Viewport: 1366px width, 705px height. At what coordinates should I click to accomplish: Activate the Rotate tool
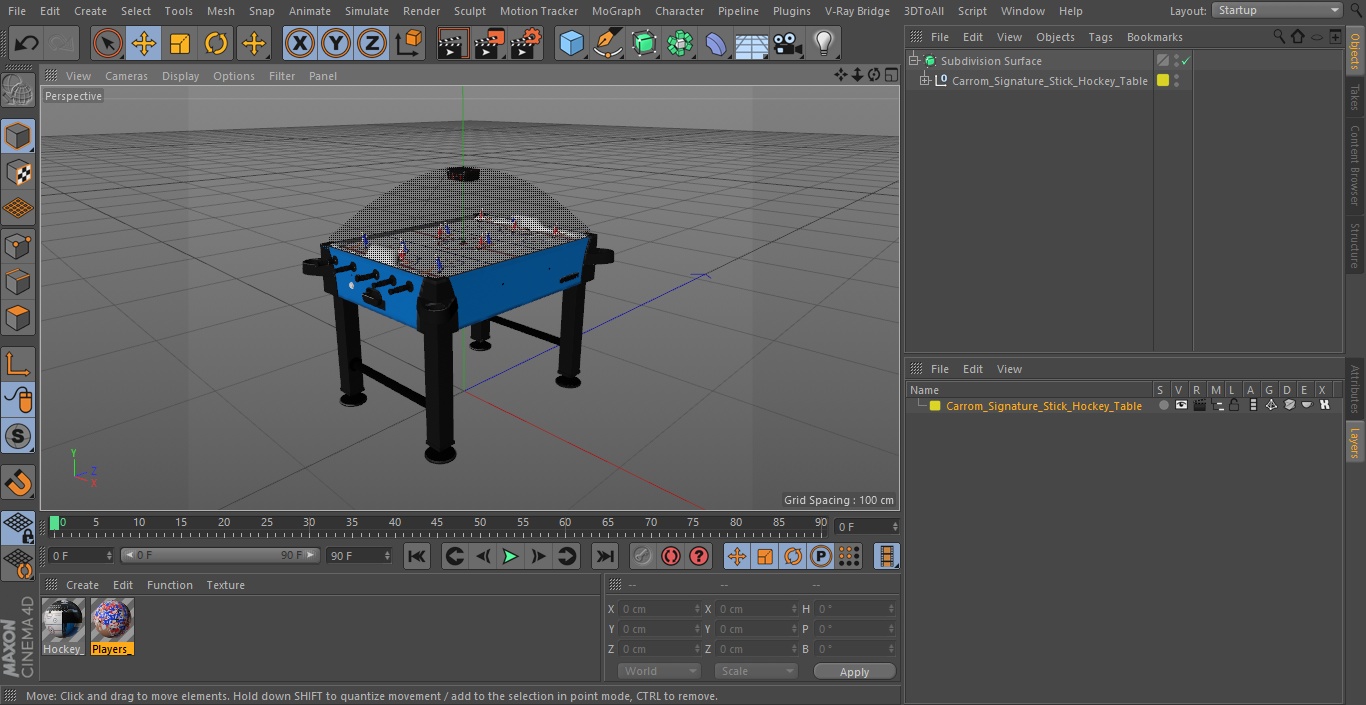coord(216,43)
